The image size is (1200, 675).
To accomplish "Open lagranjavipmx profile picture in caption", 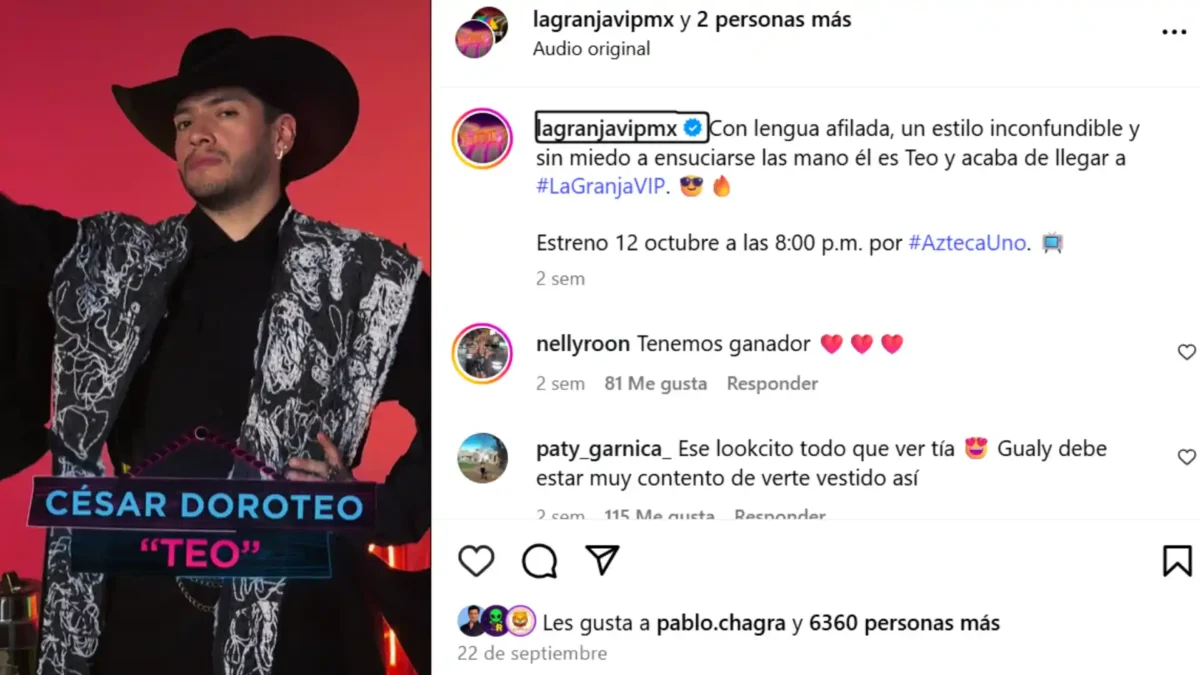I will click(x=482, y=138).
